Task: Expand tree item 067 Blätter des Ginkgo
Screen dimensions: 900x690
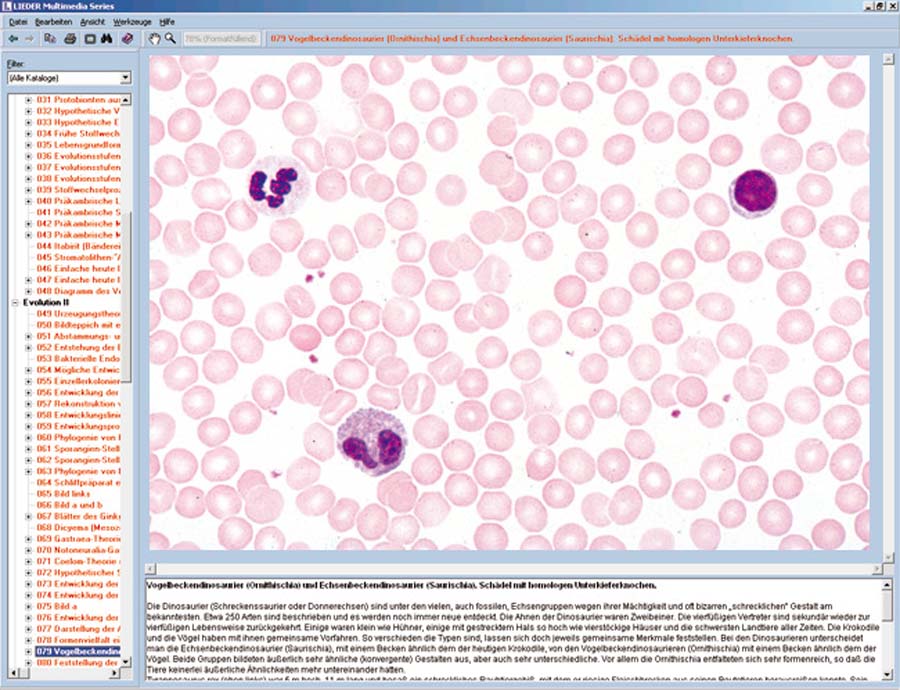Action: (29, 517)
